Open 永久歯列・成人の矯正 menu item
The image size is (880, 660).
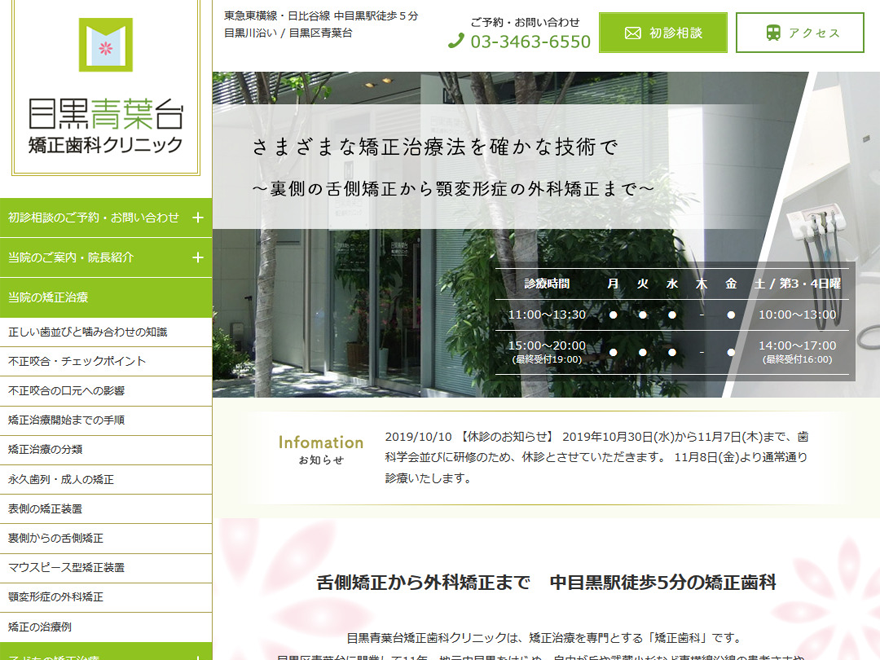pos(106,479)
